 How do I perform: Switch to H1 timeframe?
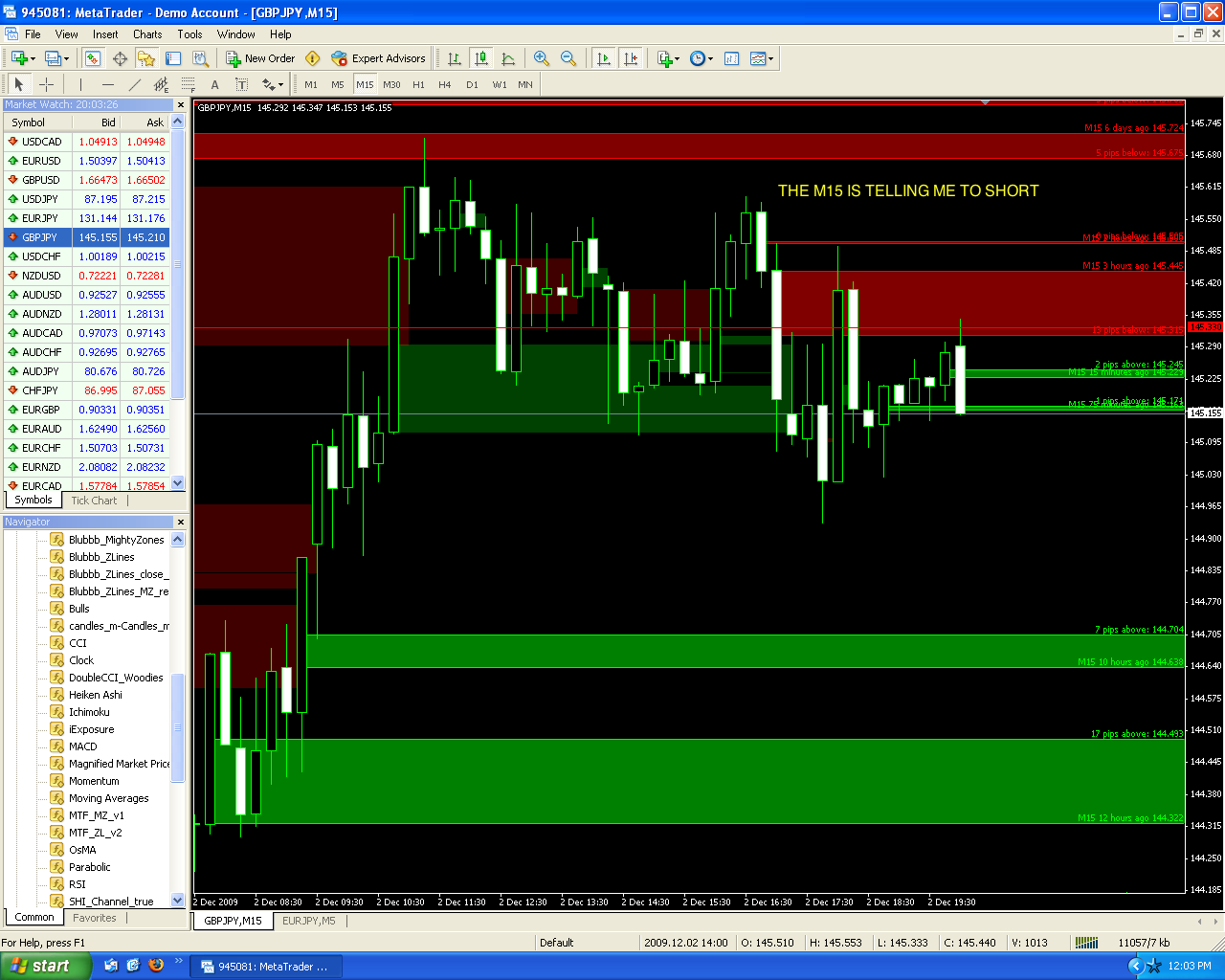tap(418, 84)
